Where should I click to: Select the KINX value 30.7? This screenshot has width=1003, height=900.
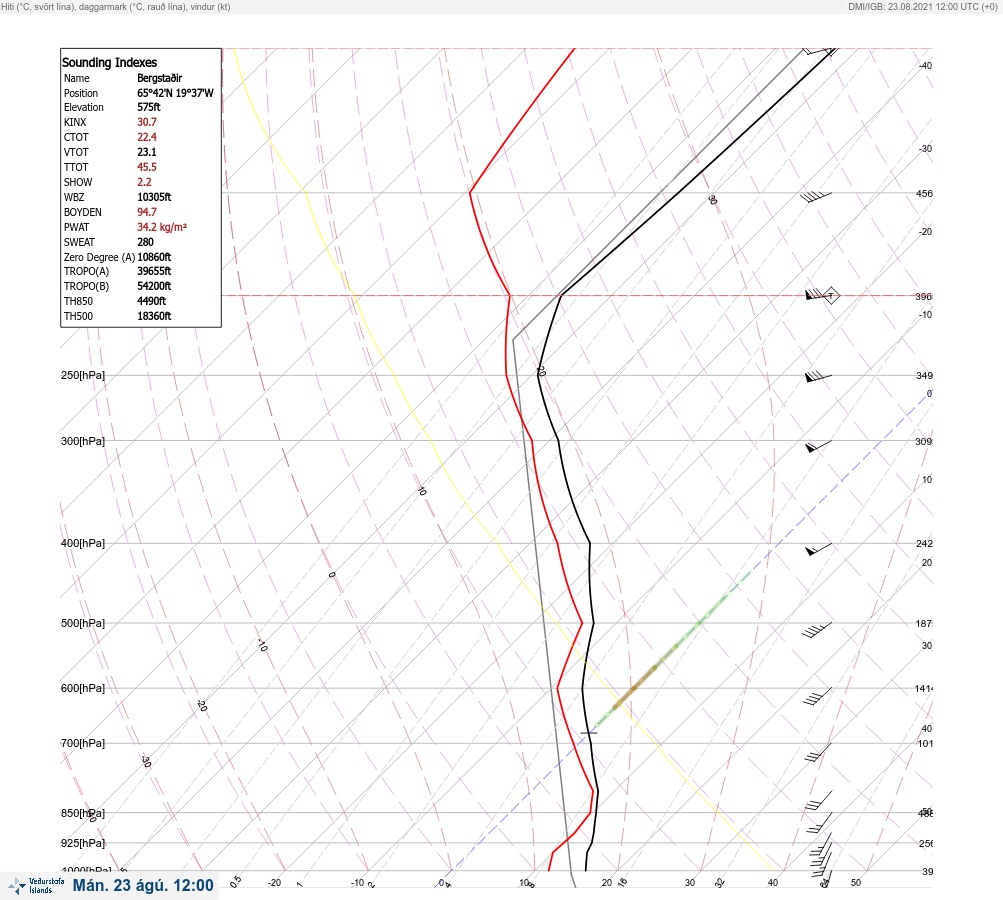pyautogui.click(x=146, y=122)
